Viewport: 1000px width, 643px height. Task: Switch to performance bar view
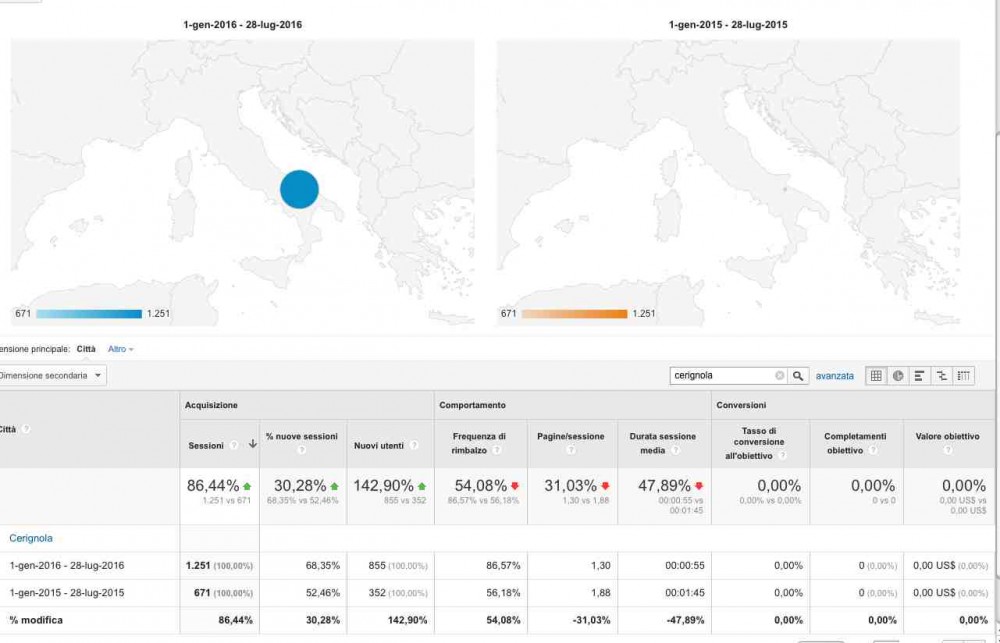[920, 376]
